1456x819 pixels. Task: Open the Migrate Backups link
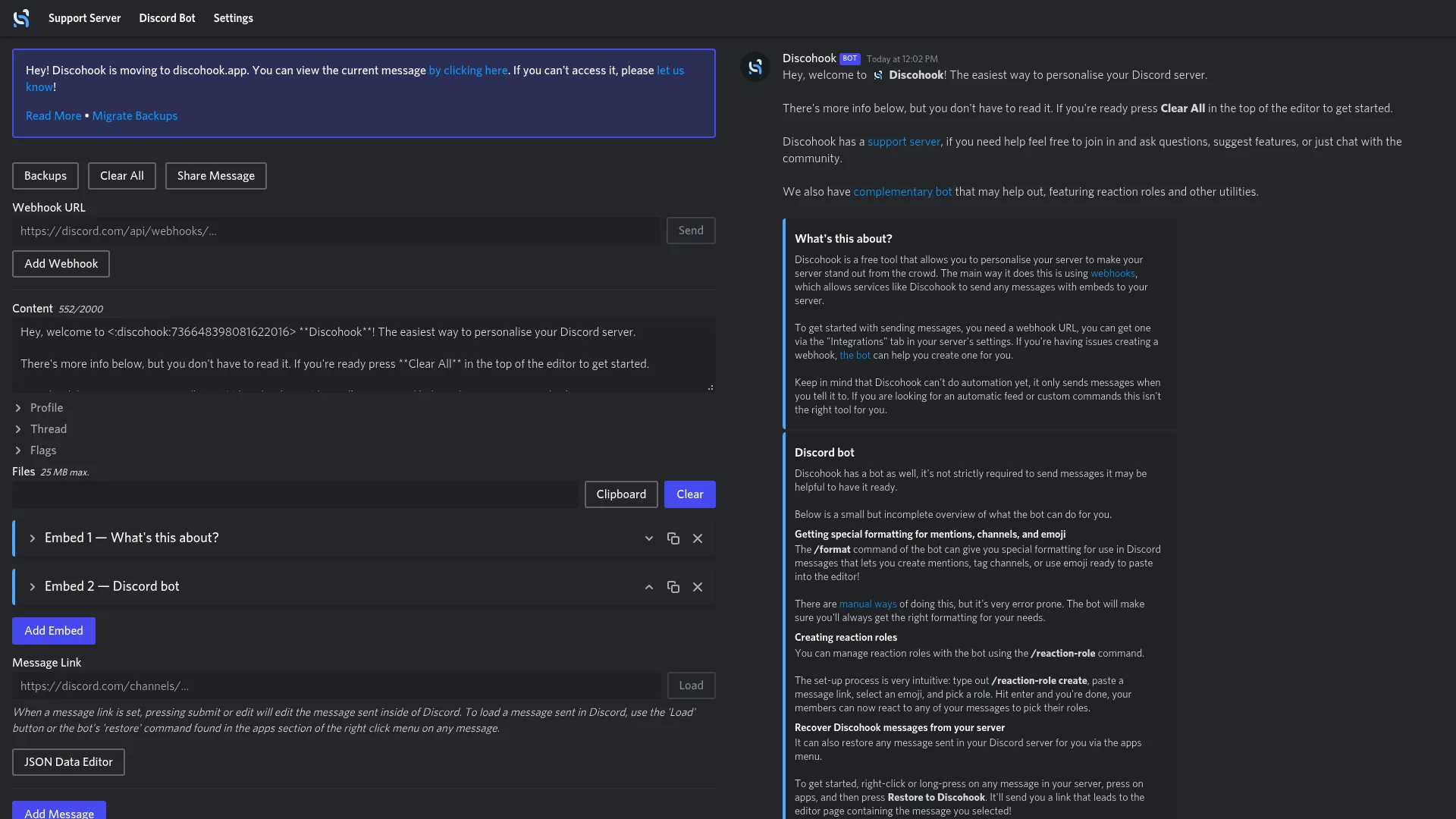coord(135,116)
